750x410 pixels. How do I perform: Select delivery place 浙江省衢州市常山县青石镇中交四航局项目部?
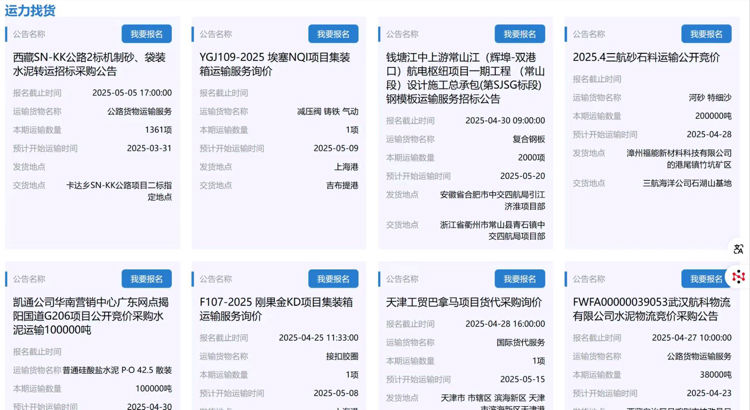493,230
